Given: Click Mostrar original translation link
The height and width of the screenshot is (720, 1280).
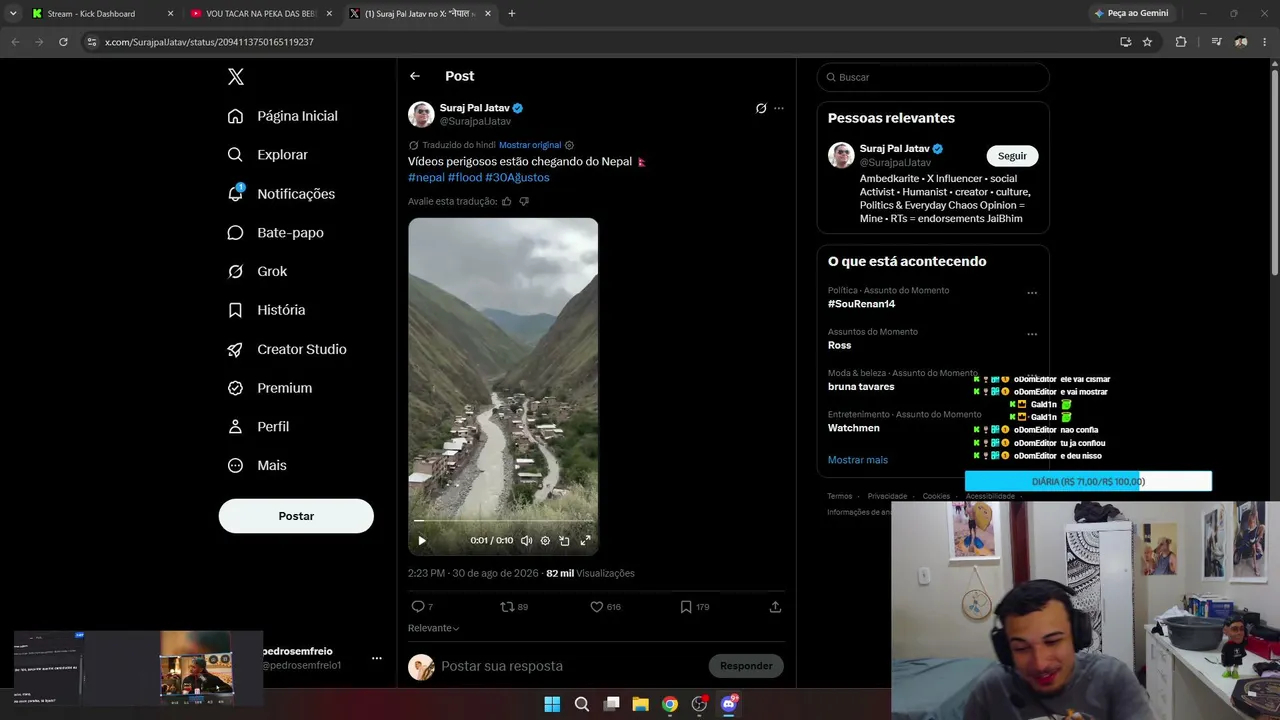Looking at the screenshot, I should 530,145.
